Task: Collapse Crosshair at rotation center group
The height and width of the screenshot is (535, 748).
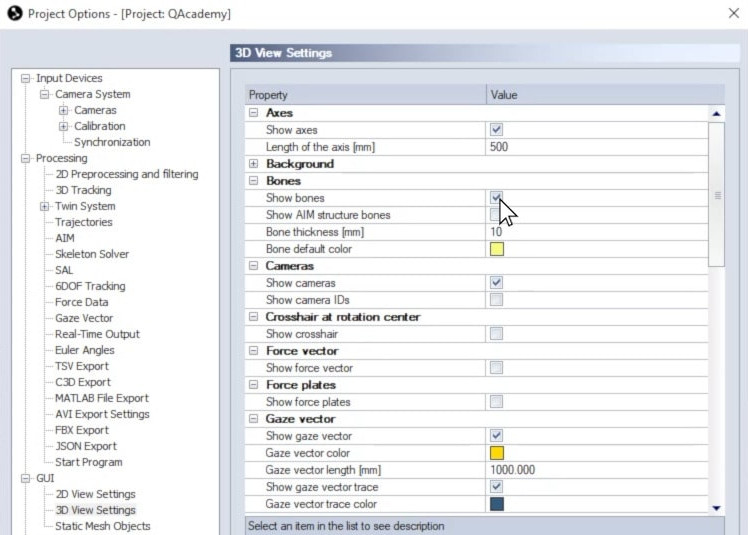Action: 254,317
